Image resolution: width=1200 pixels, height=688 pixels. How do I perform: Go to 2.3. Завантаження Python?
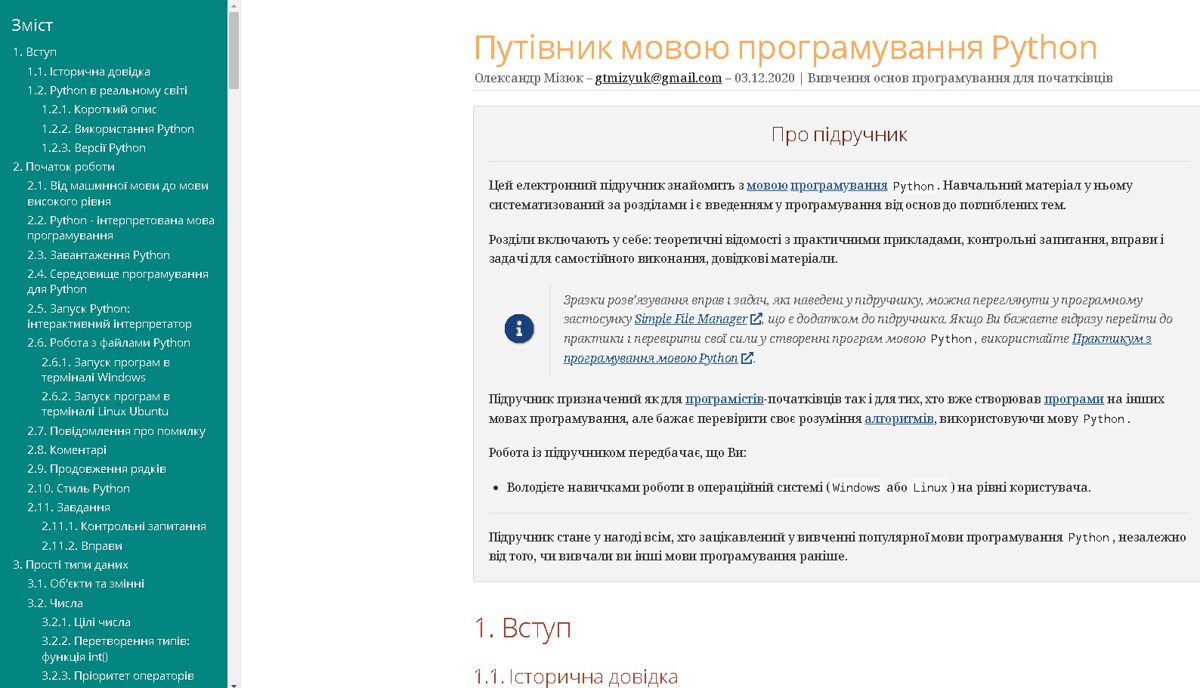(98, 255)
